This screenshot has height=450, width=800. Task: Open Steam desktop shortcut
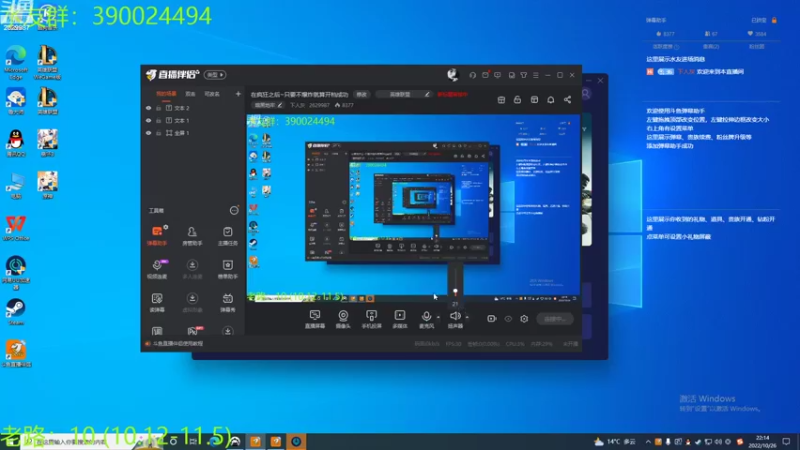(x=16, y=312)
